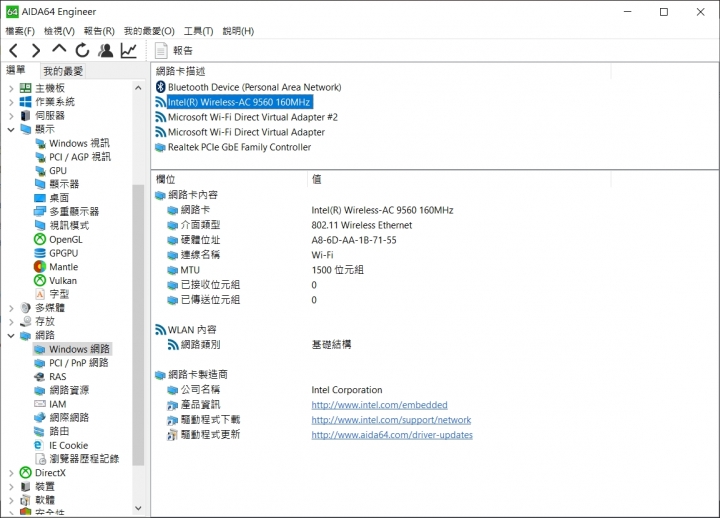Click the 報告 report button
The height and width of the screenshot is (518, 720).
point(174,51)
